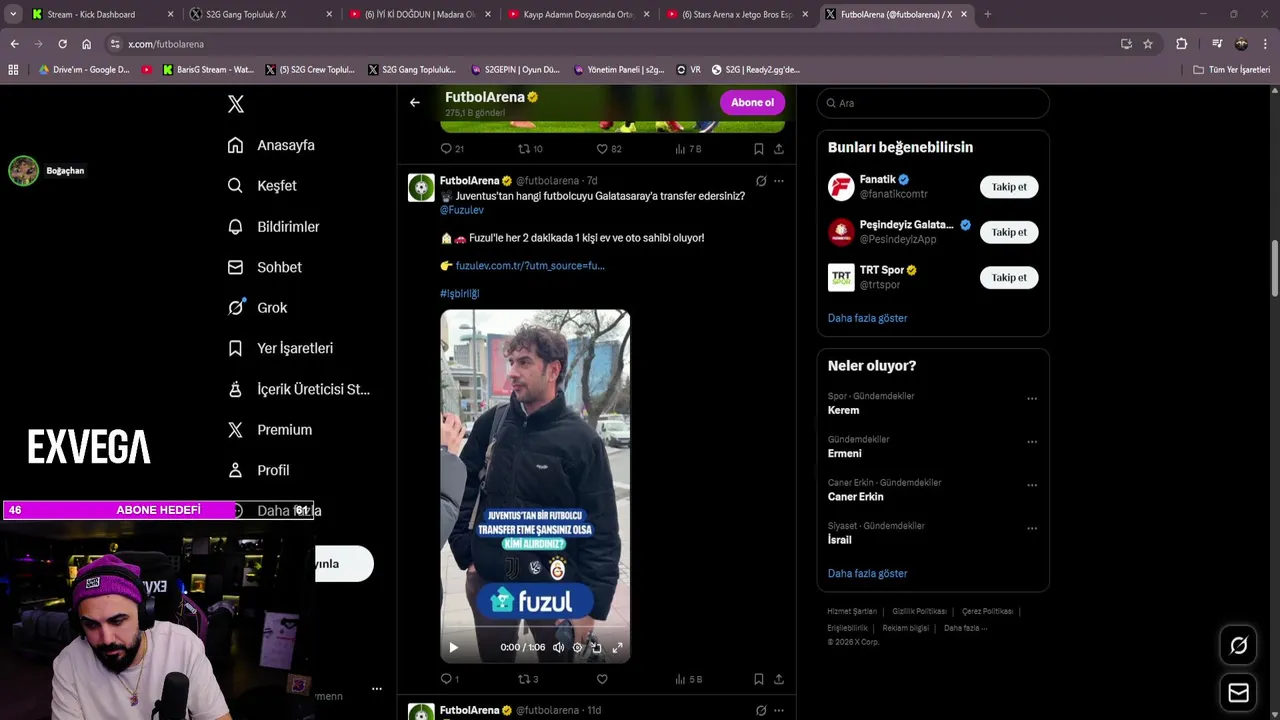Click the Ara search field
The width and height of the screenshot is (1280, 720).
(x=933, y=103)
